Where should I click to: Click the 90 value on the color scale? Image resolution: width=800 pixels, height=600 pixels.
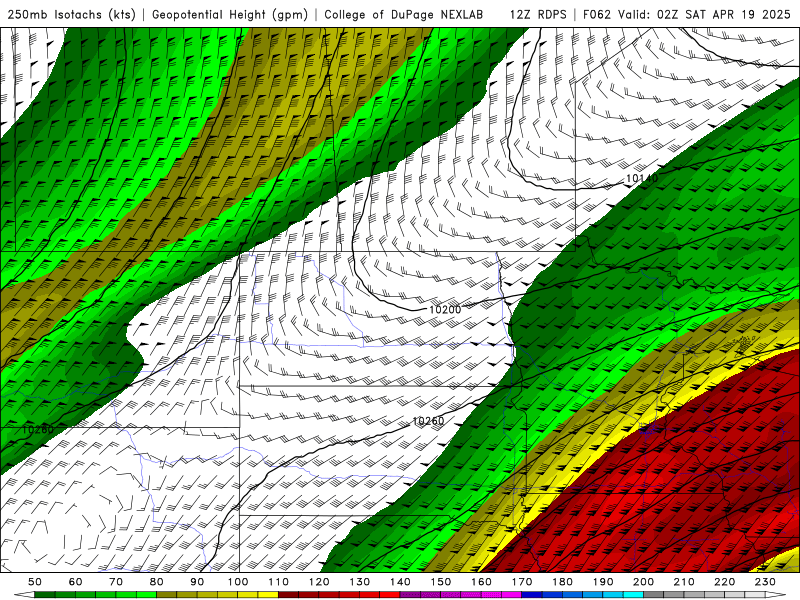click(197, 582)
